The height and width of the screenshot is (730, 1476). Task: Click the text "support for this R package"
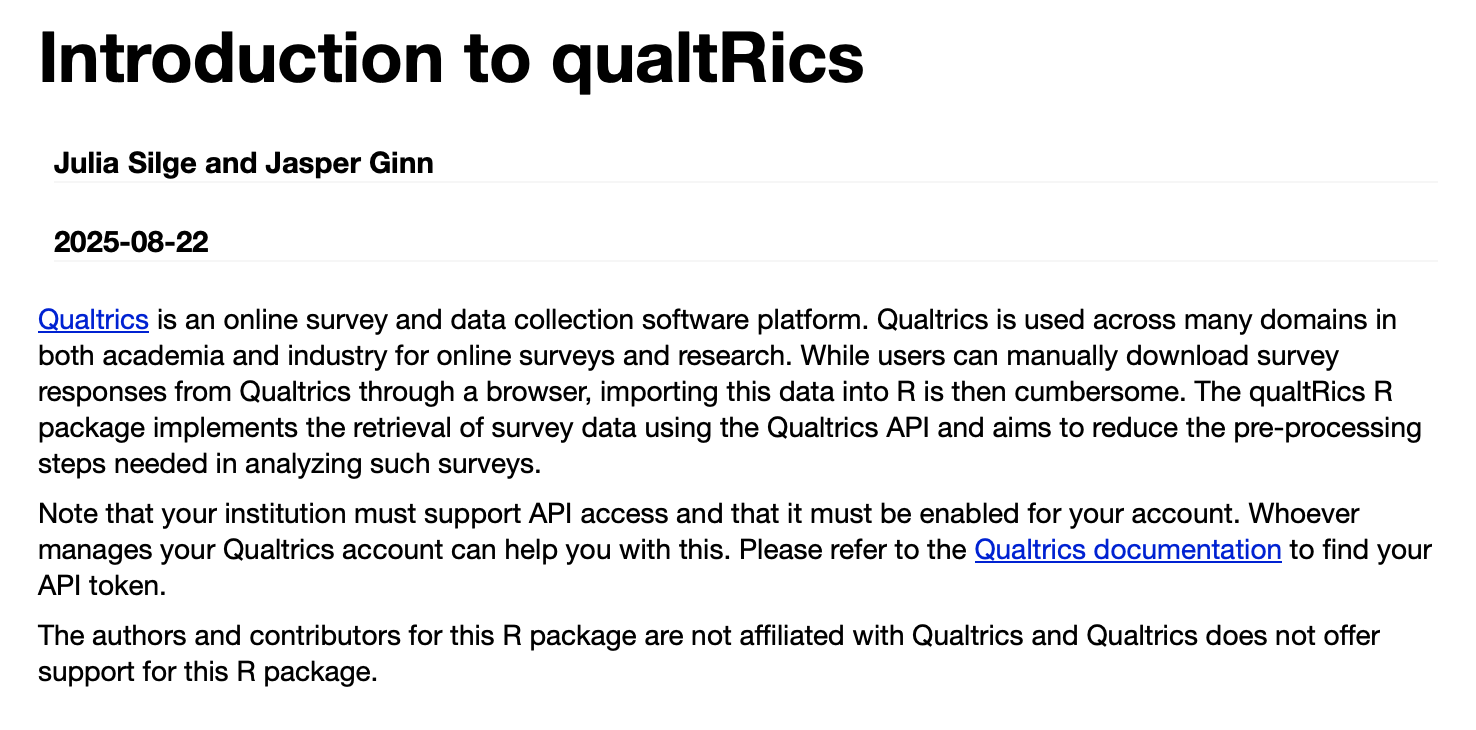[205, 671]
